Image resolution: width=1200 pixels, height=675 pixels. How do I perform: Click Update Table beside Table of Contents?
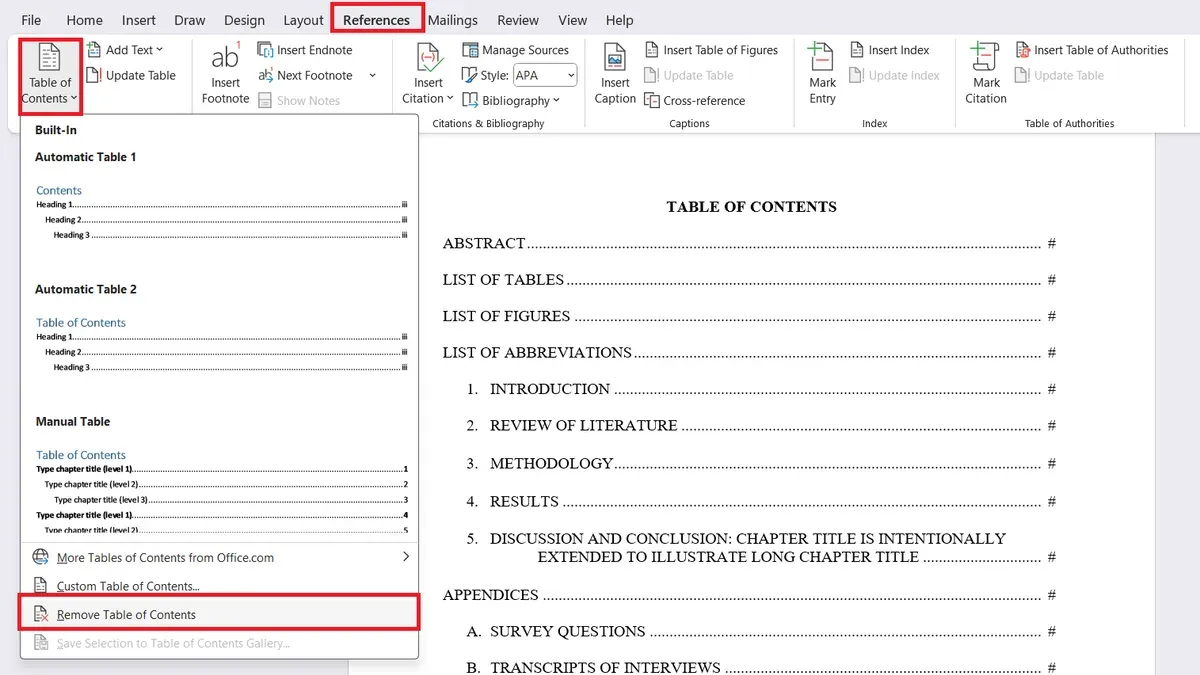pos(131,75)
